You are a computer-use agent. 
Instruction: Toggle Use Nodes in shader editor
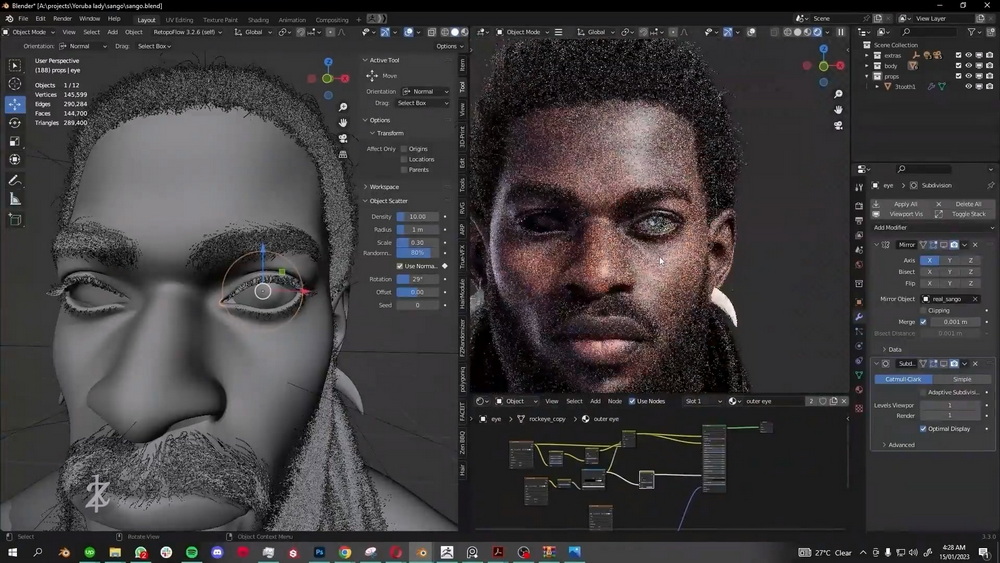coord(632,401)
